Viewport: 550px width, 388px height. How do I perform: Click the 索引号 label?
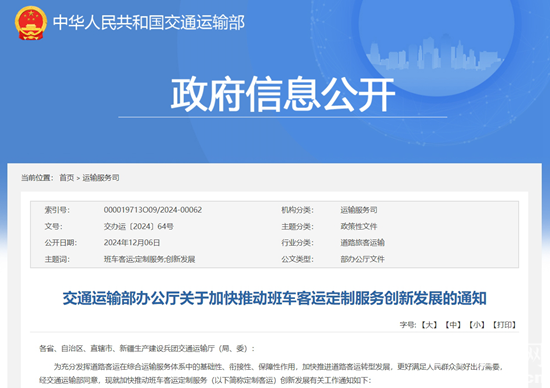[x=57, y=210]
